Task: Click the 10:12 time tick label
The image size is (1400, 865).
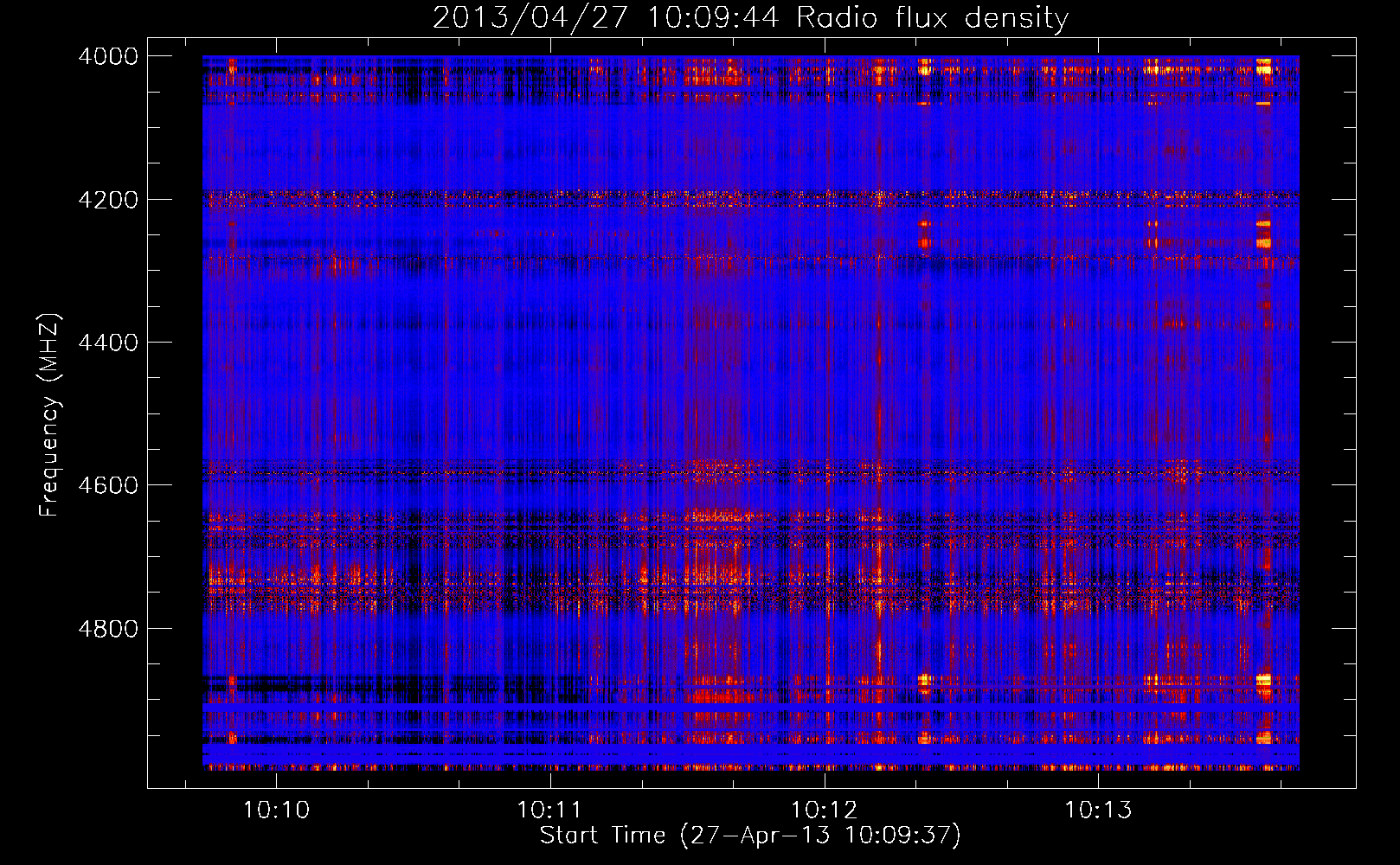Action: click(824, 811)
